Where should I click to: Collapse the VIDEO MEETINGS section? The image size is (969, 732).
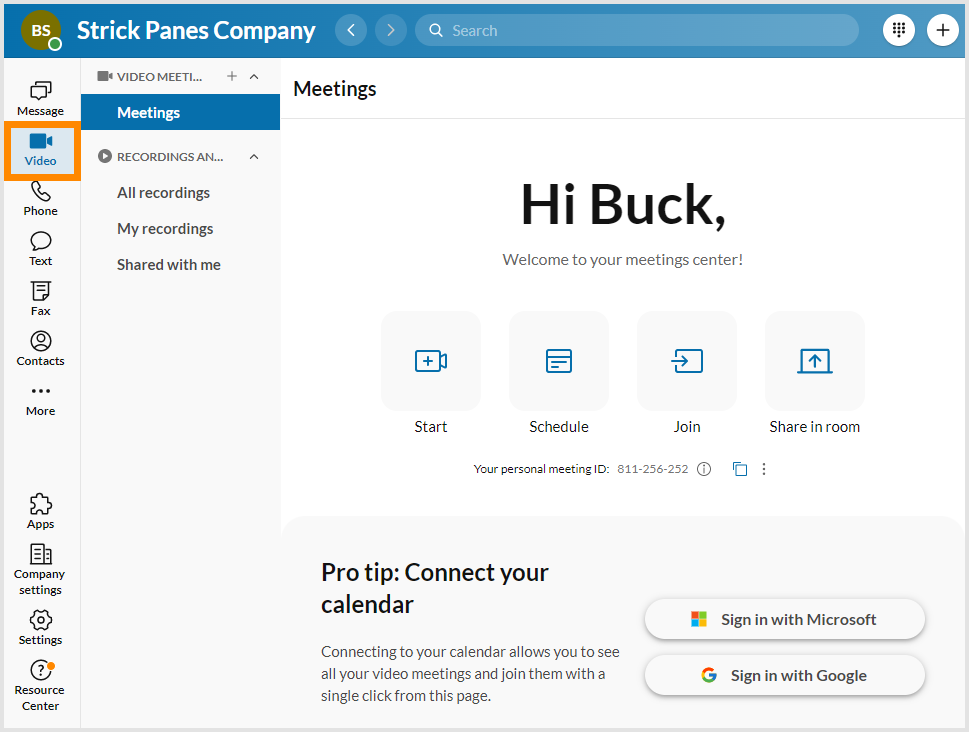point(253,76)
